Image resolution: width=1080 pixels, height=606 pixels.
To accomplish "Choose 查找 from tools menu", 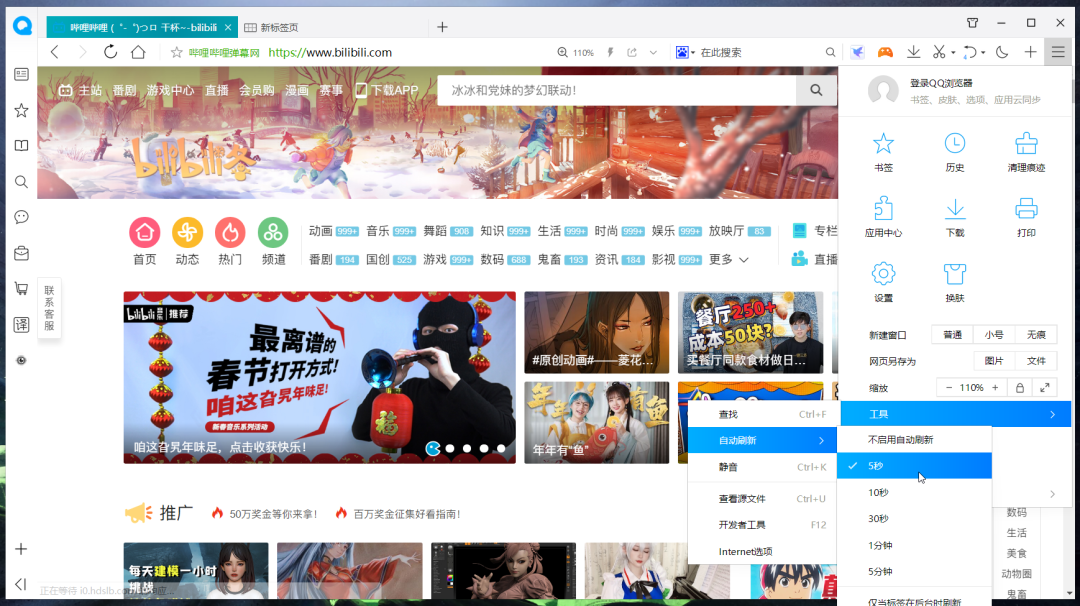I will coord(762,414).
